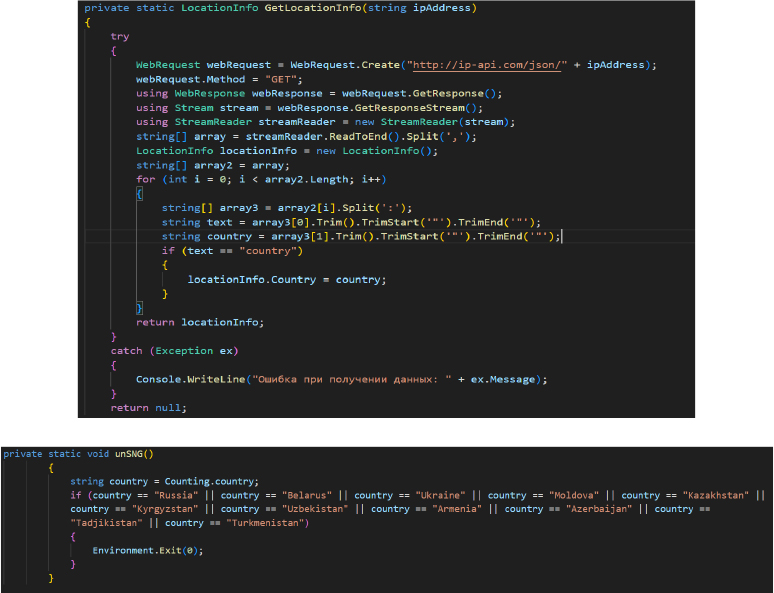
Task: Click the 'if (text == "country")' condition
Action: [232, 251]
